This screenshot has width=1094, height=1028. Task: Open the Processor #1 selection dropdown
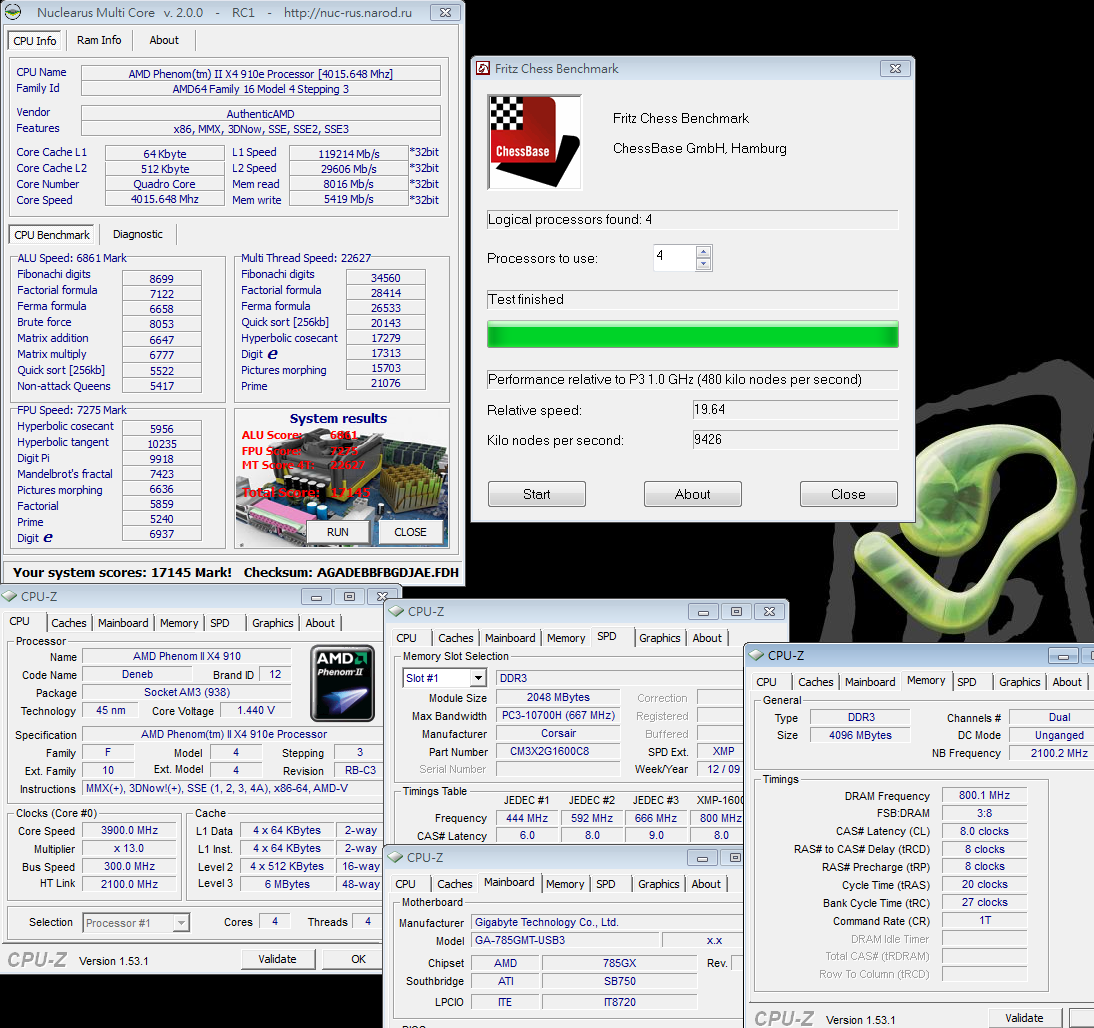tap(181, 923)
